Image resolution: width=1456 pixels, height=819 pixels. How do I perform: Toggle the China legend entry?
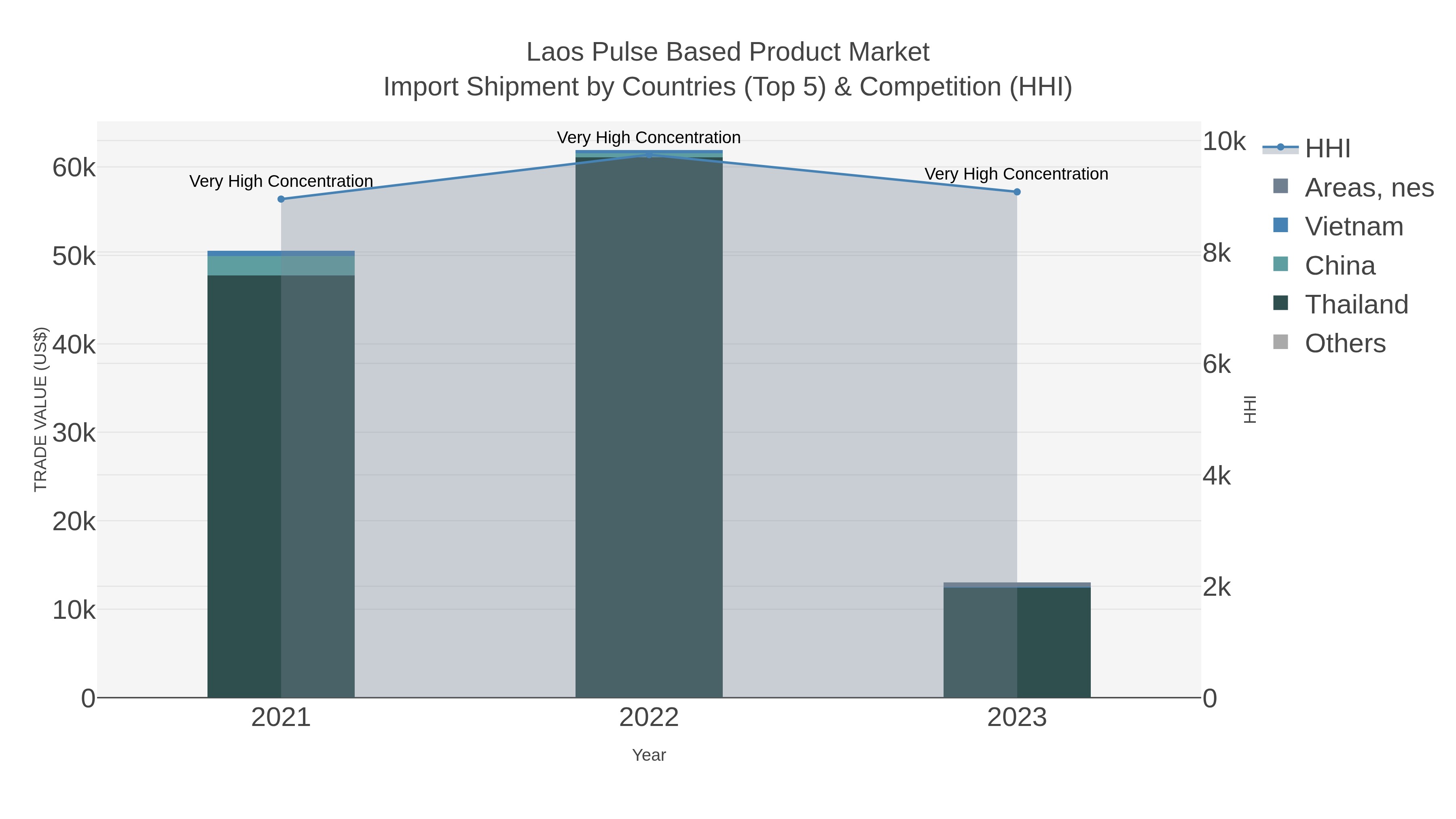[x=1324, y=265]
